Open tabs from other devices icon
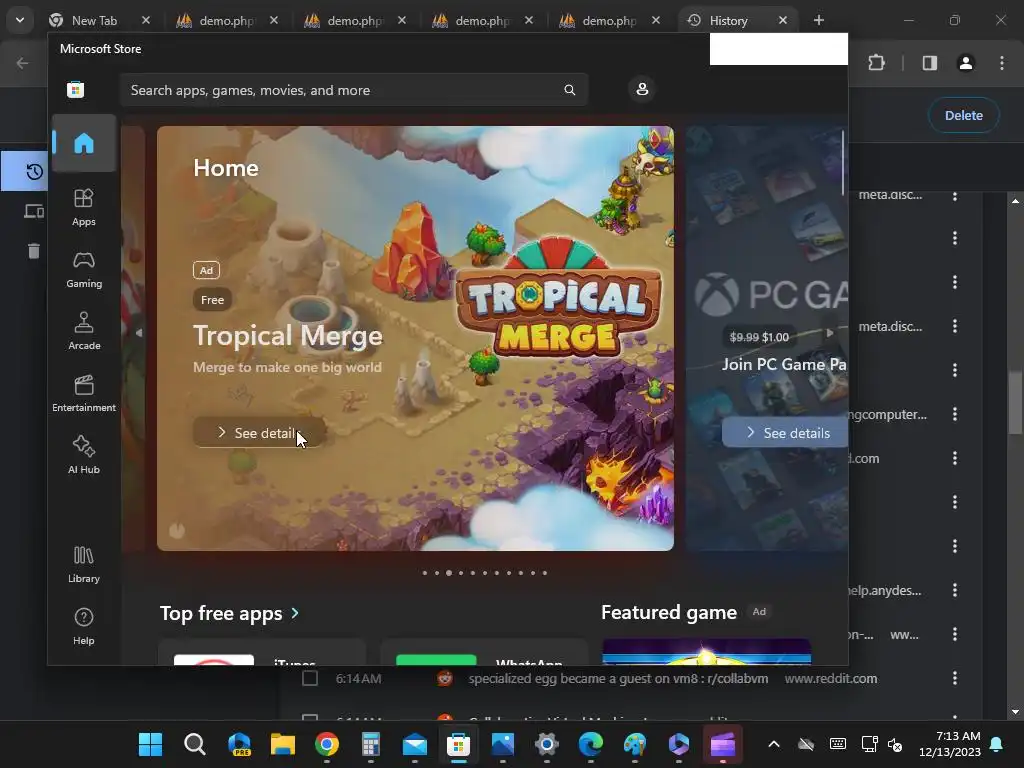 click(x=34, y=211)
